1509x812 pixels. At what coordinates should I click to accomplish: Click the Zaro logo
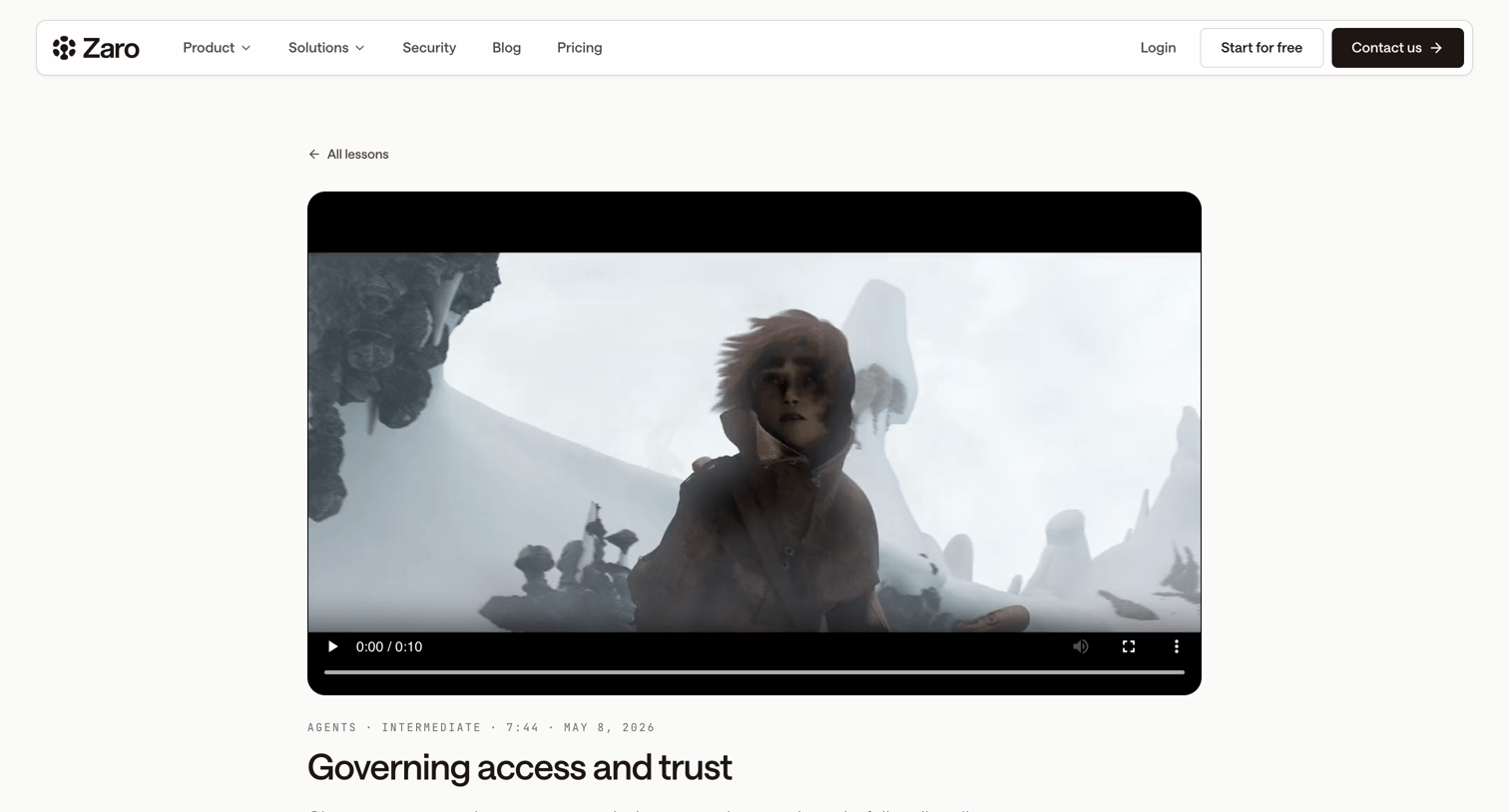96,48
